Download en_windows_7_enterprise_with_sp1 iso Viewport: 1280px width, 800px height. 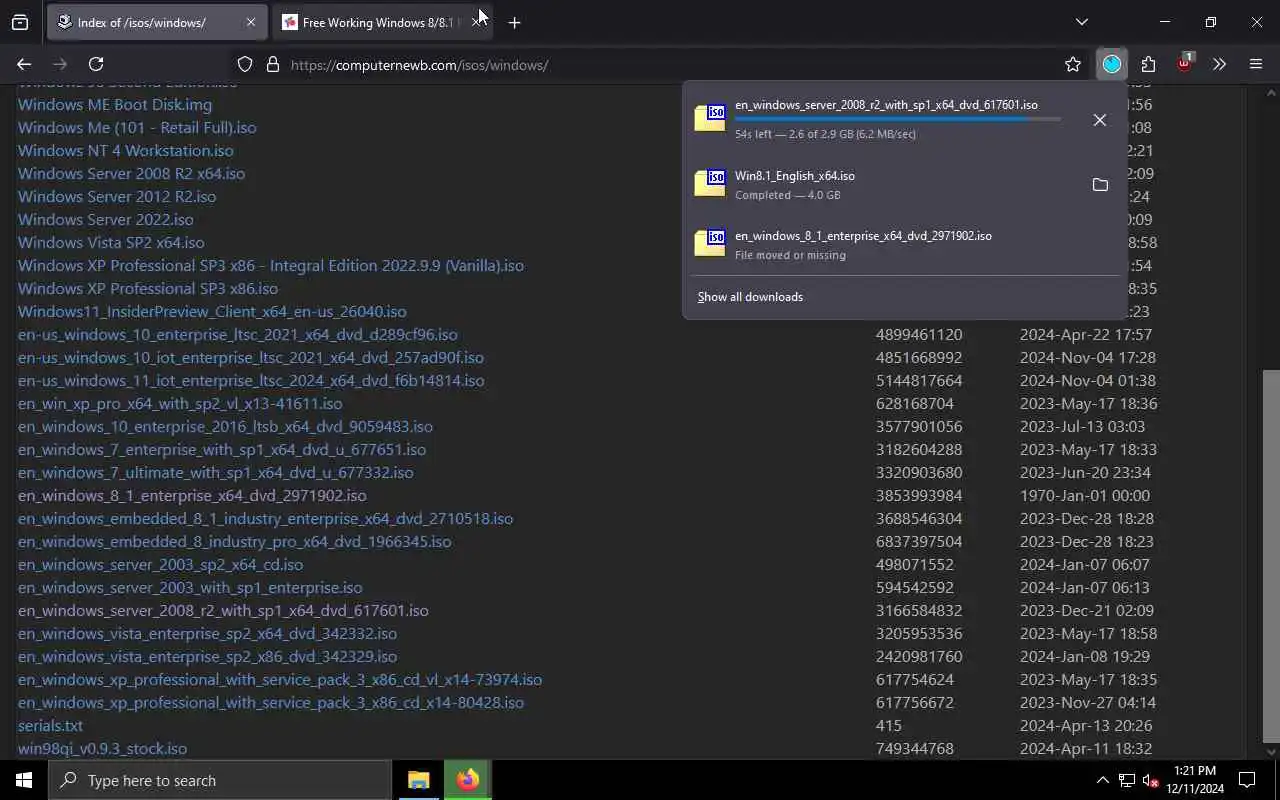[222, 449]
